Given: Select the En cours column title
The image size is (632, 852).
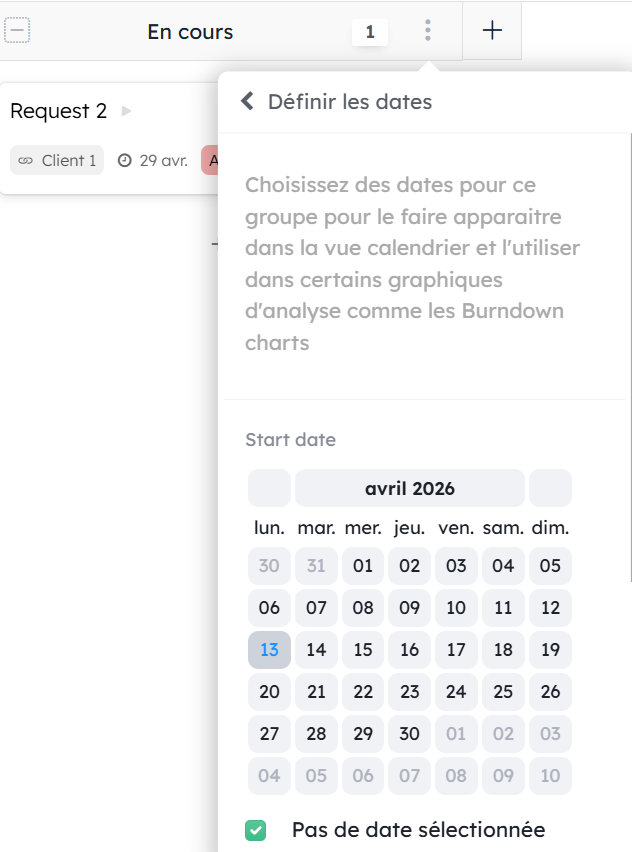Looking at the screenshot, I should 189,31.
